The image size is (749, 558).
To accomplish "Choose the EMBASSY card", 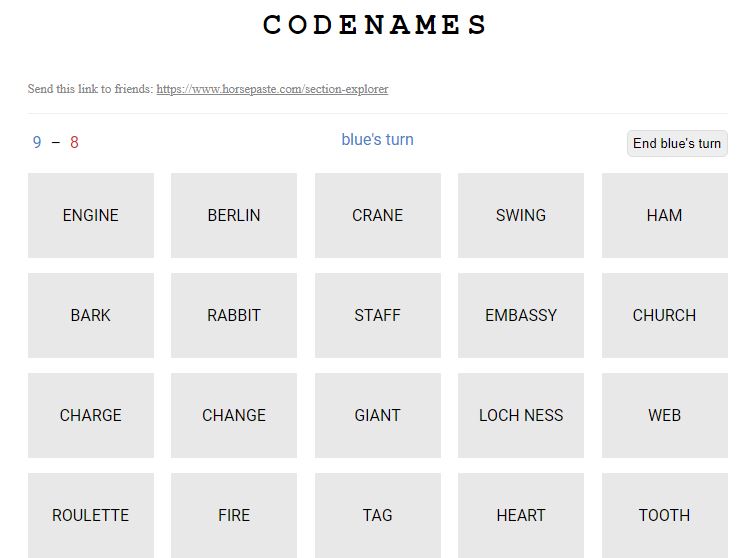I will 521,315.
